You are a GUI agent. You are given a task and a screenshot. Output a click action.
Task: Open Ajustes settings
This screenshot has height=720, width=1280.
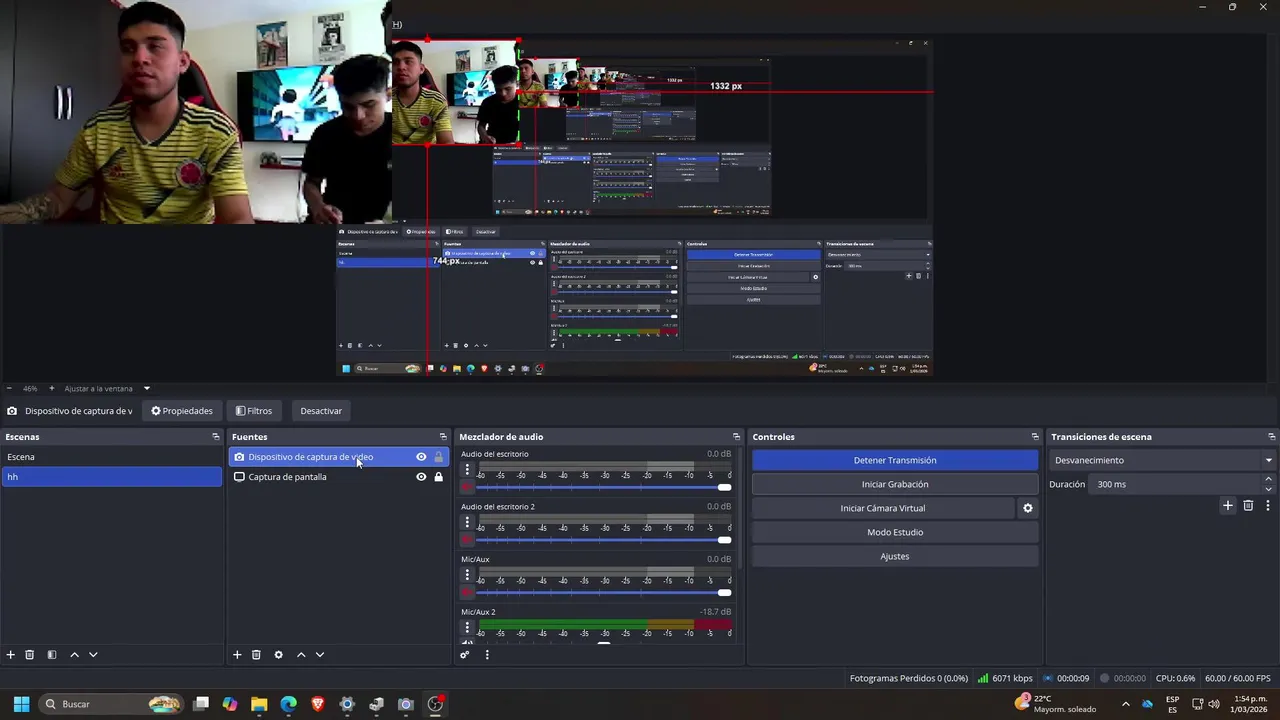point(895,556)
